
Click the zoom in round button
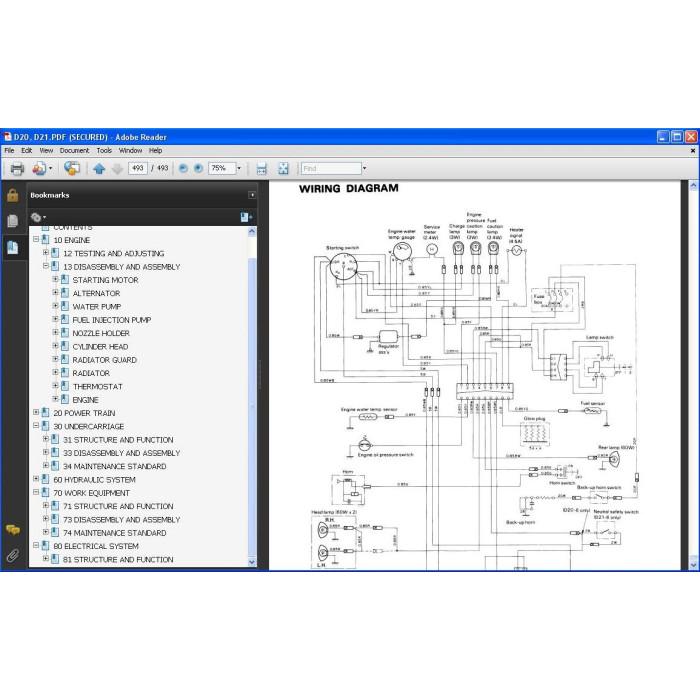coord(199,168)
